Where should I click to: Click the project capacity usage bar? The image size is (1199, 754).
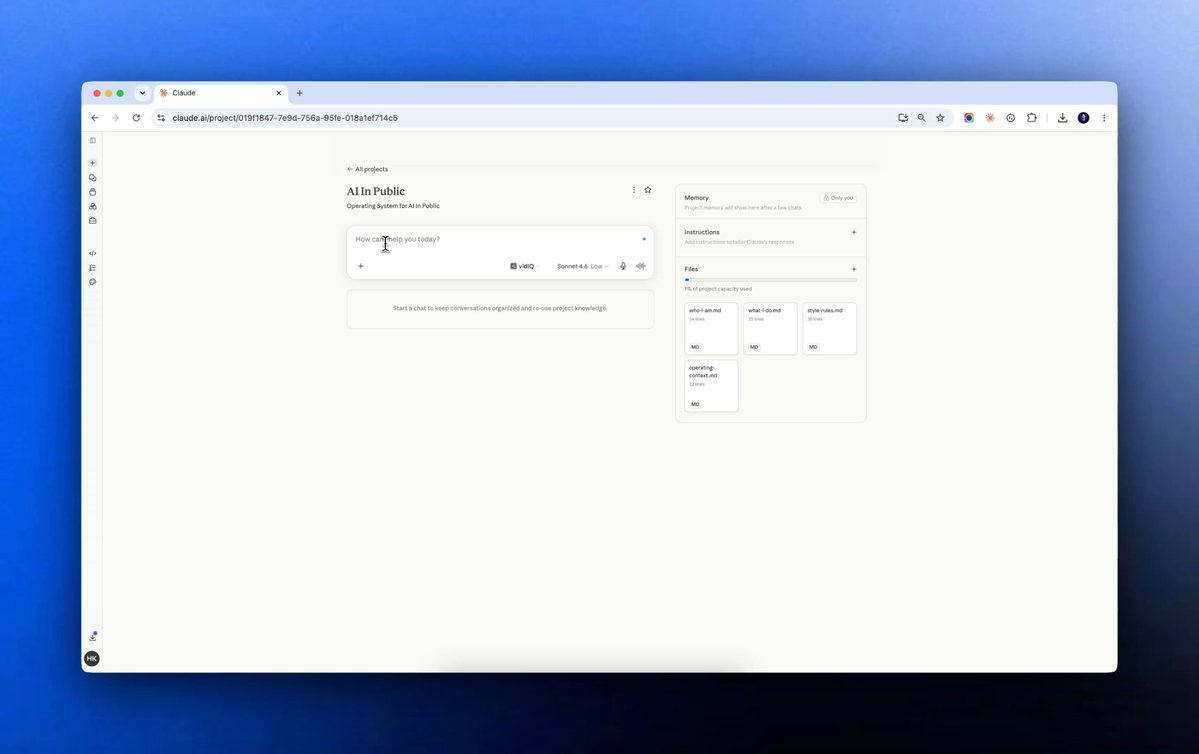point(771,280)
